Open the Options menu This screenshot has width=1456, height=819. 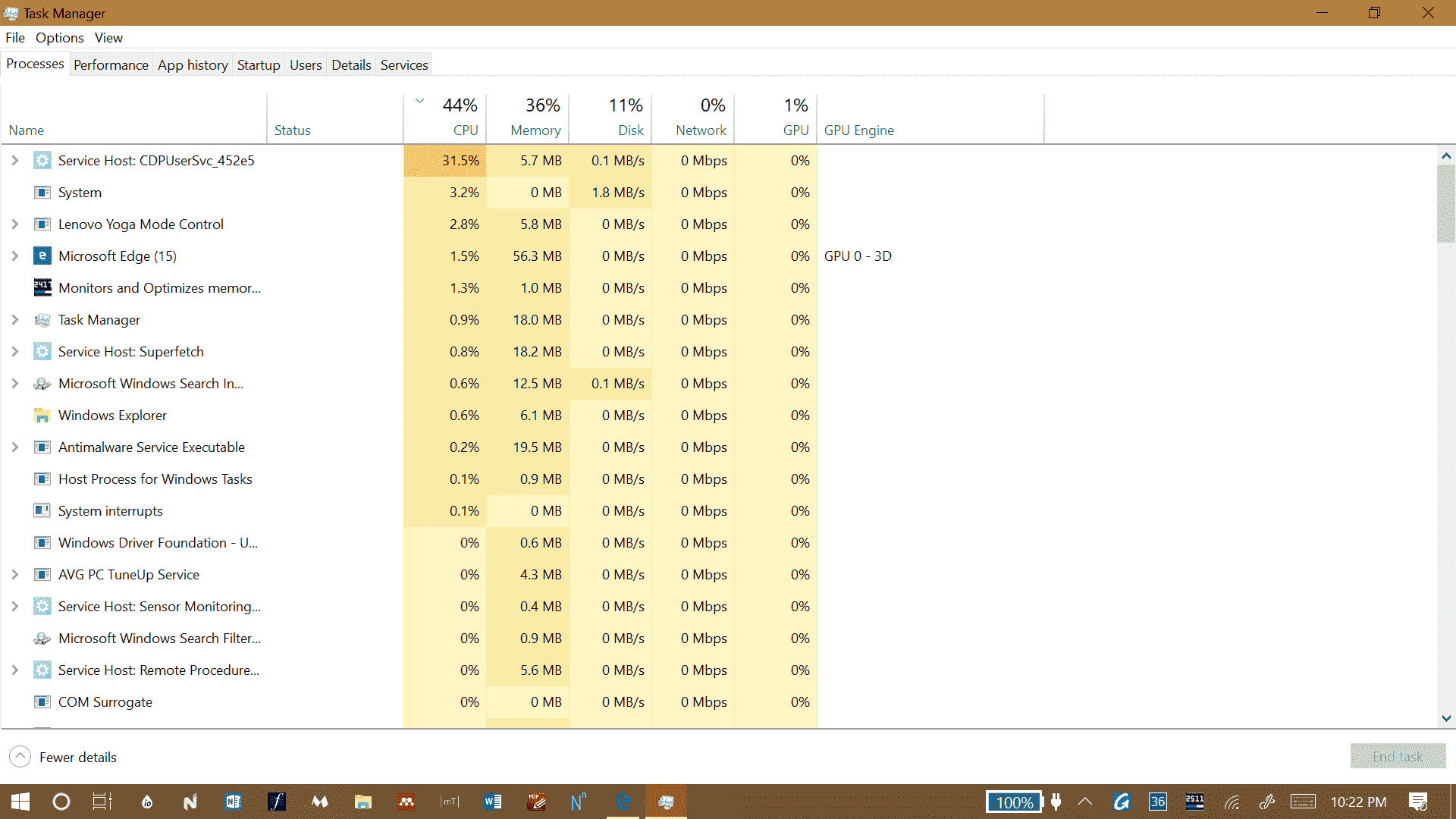(x=59, y=37)
